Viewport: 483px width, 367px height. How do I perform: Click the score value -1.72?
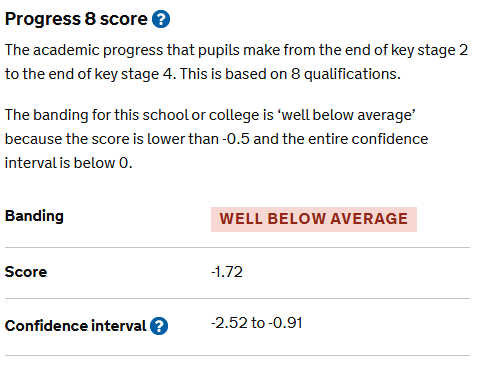(227, 272)
